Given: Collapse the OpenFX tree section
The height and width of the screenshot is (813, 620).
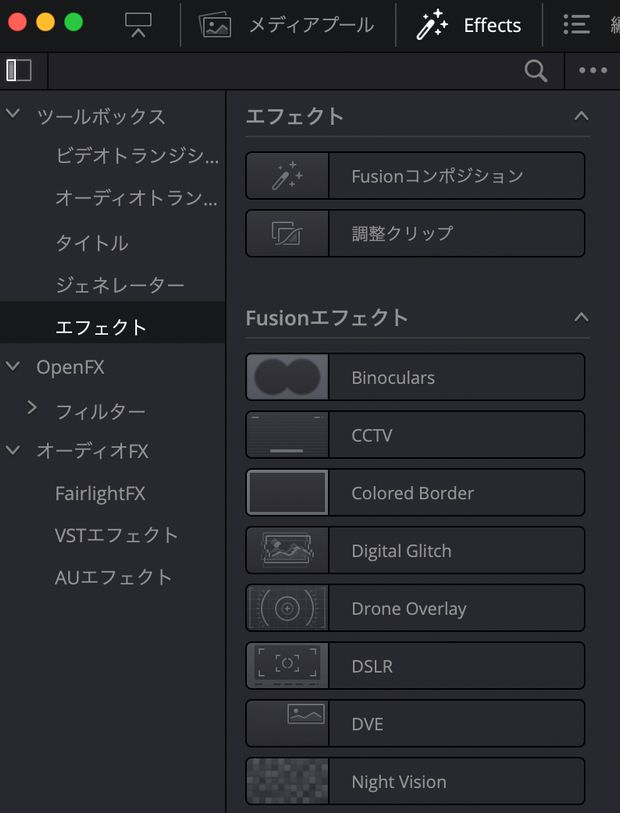Looking at the screenshot, I should click(x=13, y=366).
